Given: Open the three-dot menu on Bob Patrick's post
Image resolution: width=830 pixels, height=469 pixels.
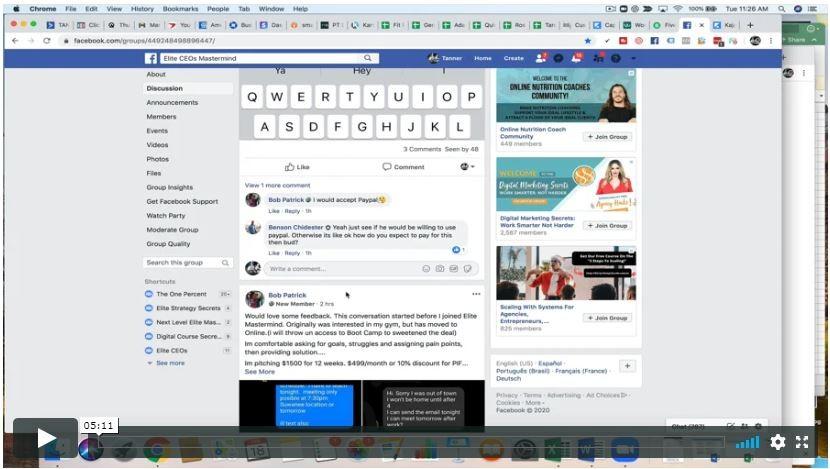Looking at the screenshot, I should coord(476,294).
